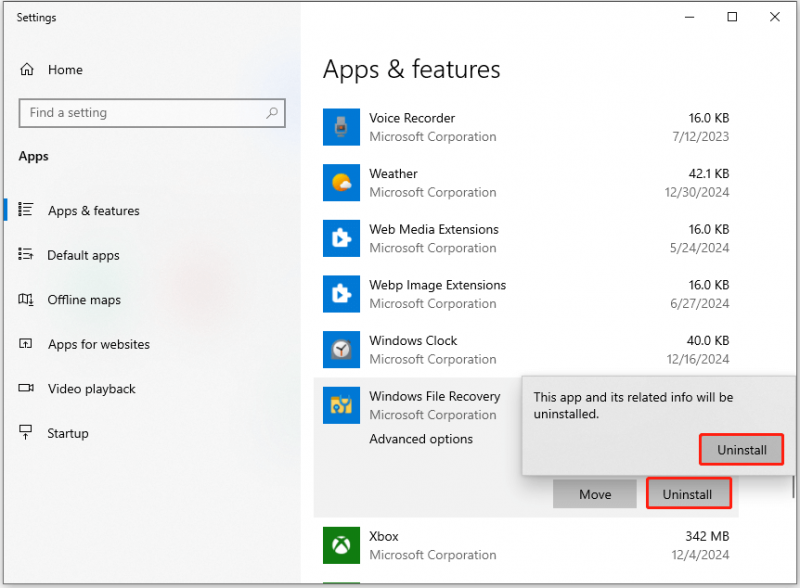Click the Windows File Recovery title text
The width and height of the screenshot is (800, 588).
pos(435,396)
